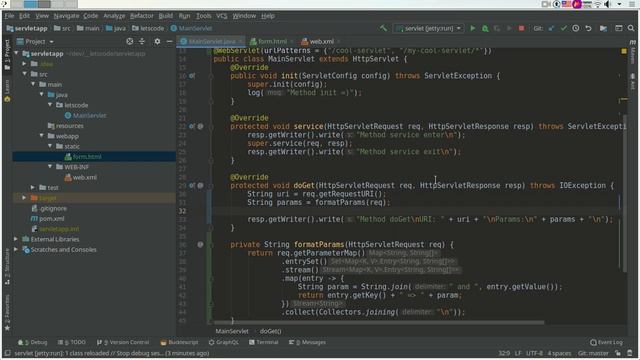Expand External Libraries node
This screenshot has width=640, height=360.
16,239
